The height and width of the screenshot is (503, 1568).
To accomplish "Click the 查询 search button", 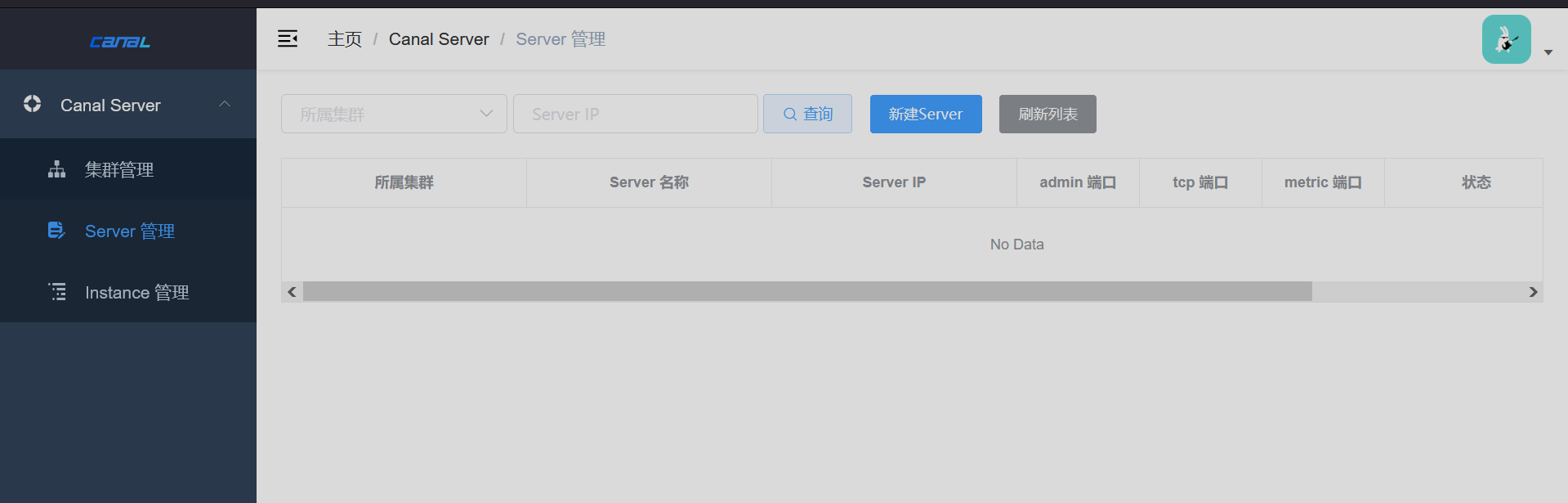I will click(807, 114).
